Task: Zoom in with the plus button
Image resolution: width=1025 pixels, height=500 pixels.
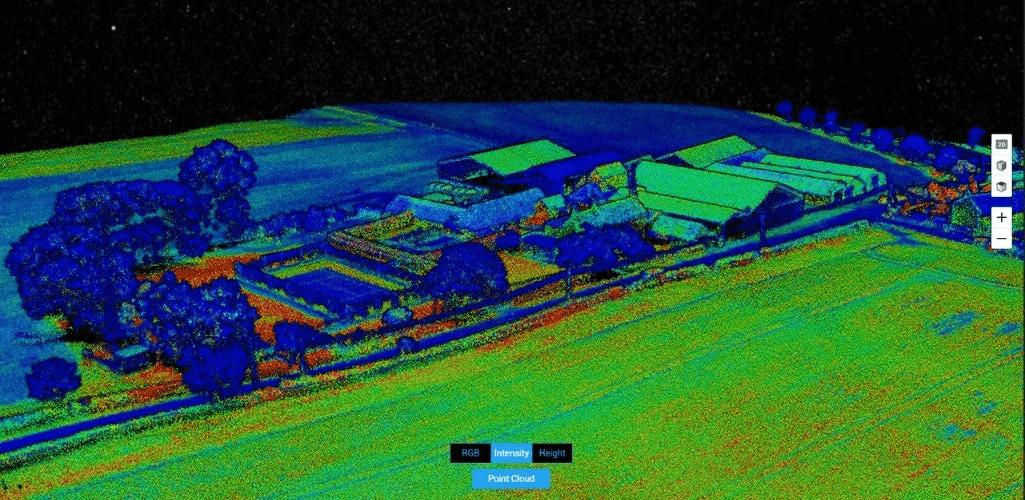Action: click(1001, 218)
